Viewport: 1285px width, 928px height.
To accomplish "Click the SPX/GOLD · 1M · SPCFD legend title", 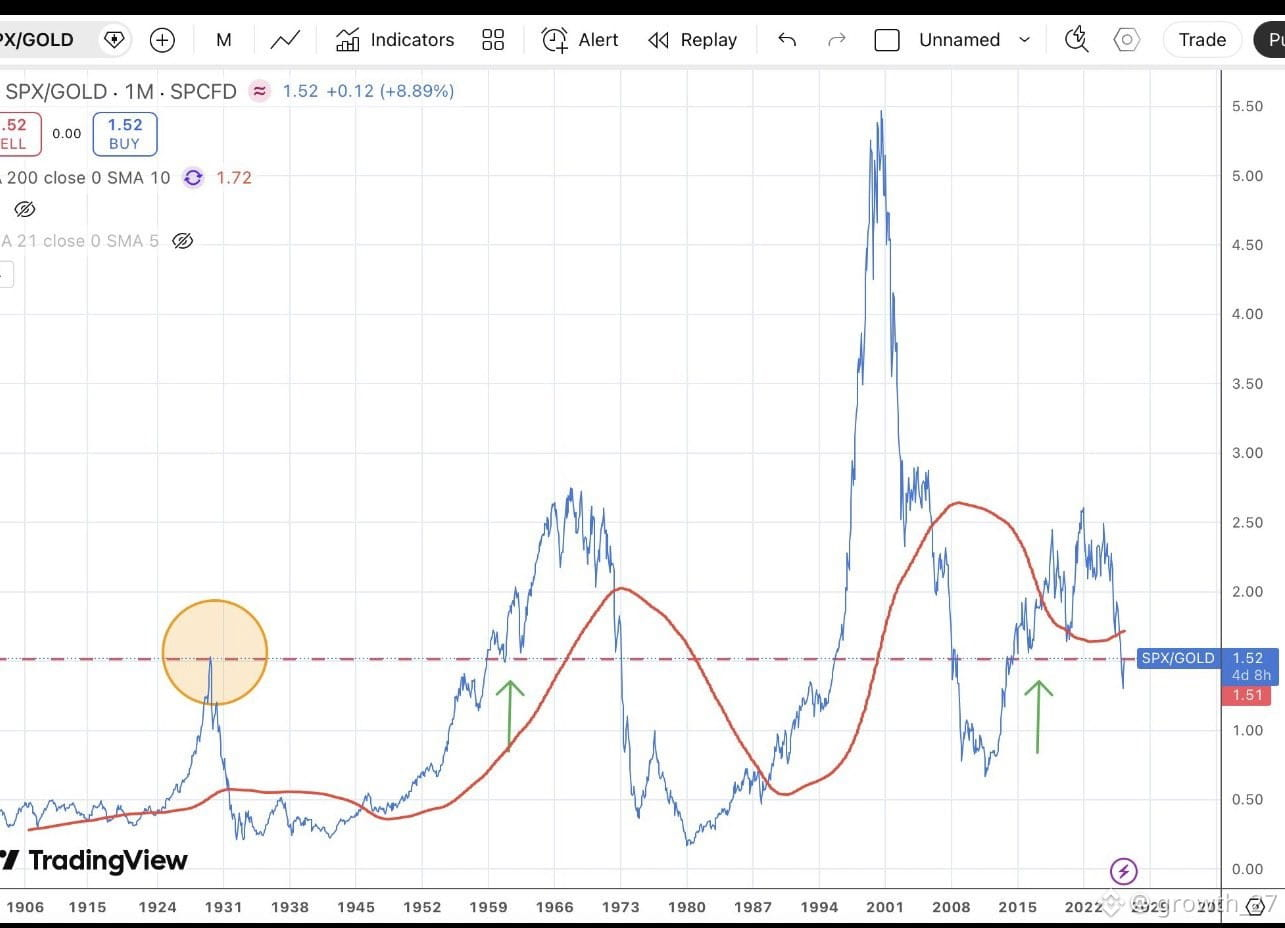I will (121, 92).
